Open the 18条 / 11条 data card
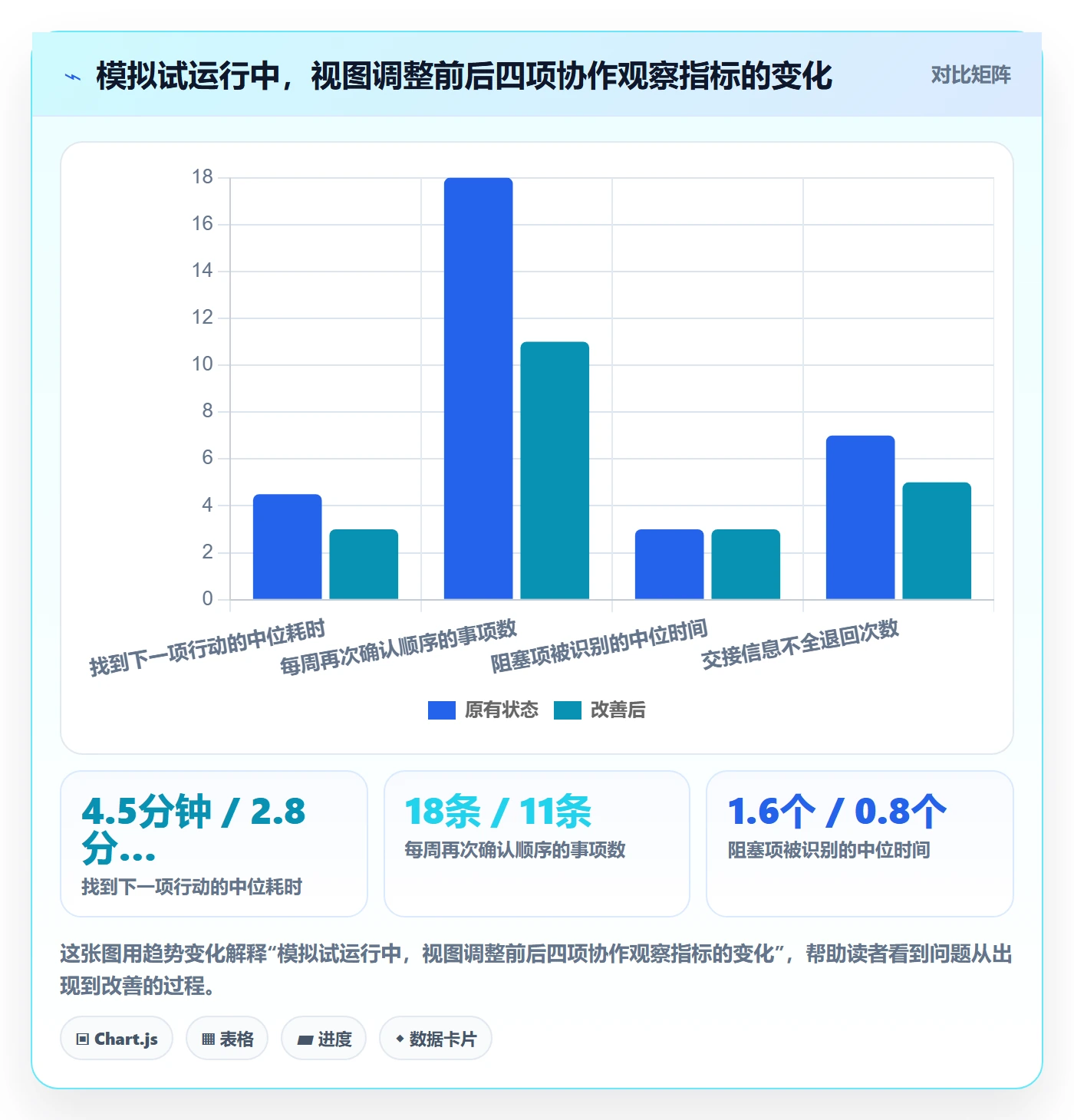Screen dimensions: 1074x1120 coord(537,844)
